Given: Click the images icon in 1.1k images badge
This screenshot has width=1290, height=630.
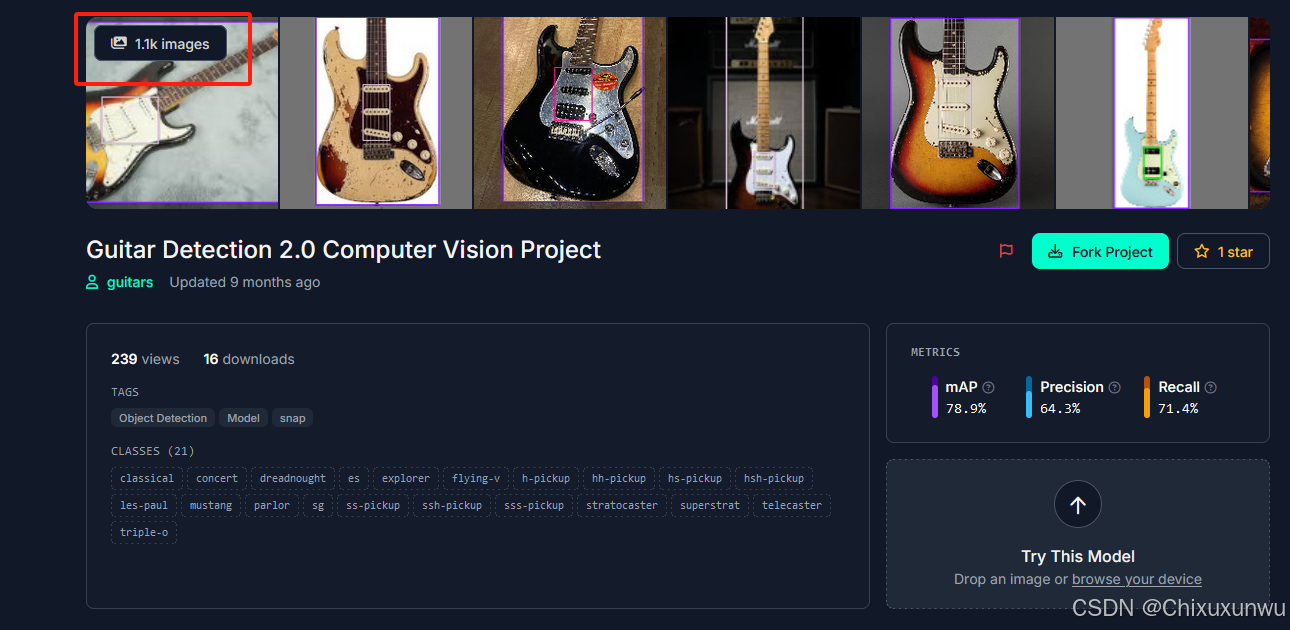Looking at the screenshot, I should click(118, 43).
